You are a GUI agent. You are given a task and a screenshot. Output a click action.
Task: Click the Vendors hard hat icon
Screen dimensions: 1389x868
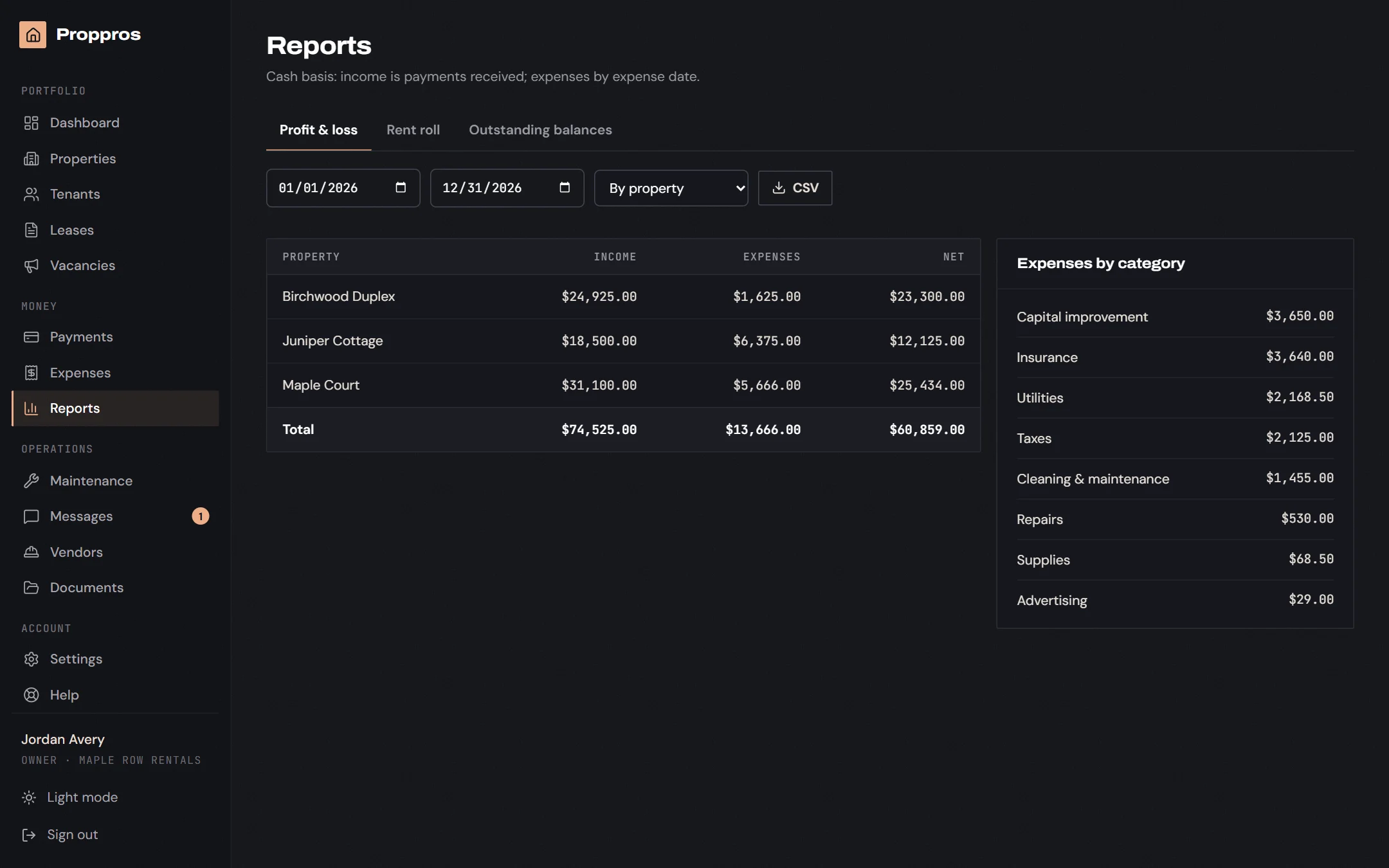click(32, 552)
